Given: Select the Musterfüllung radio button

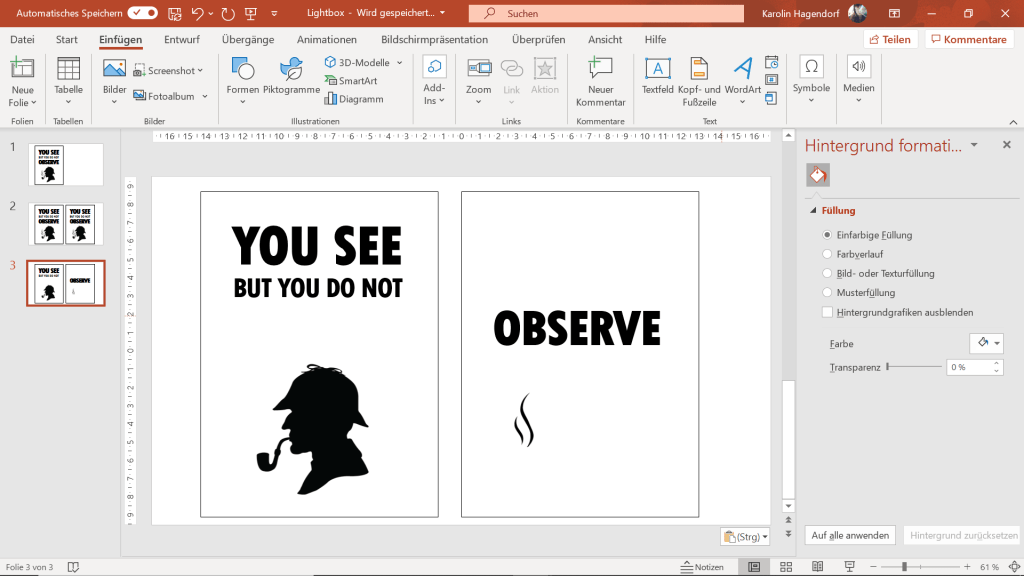Looking at the screenshot, I should 827,292.
